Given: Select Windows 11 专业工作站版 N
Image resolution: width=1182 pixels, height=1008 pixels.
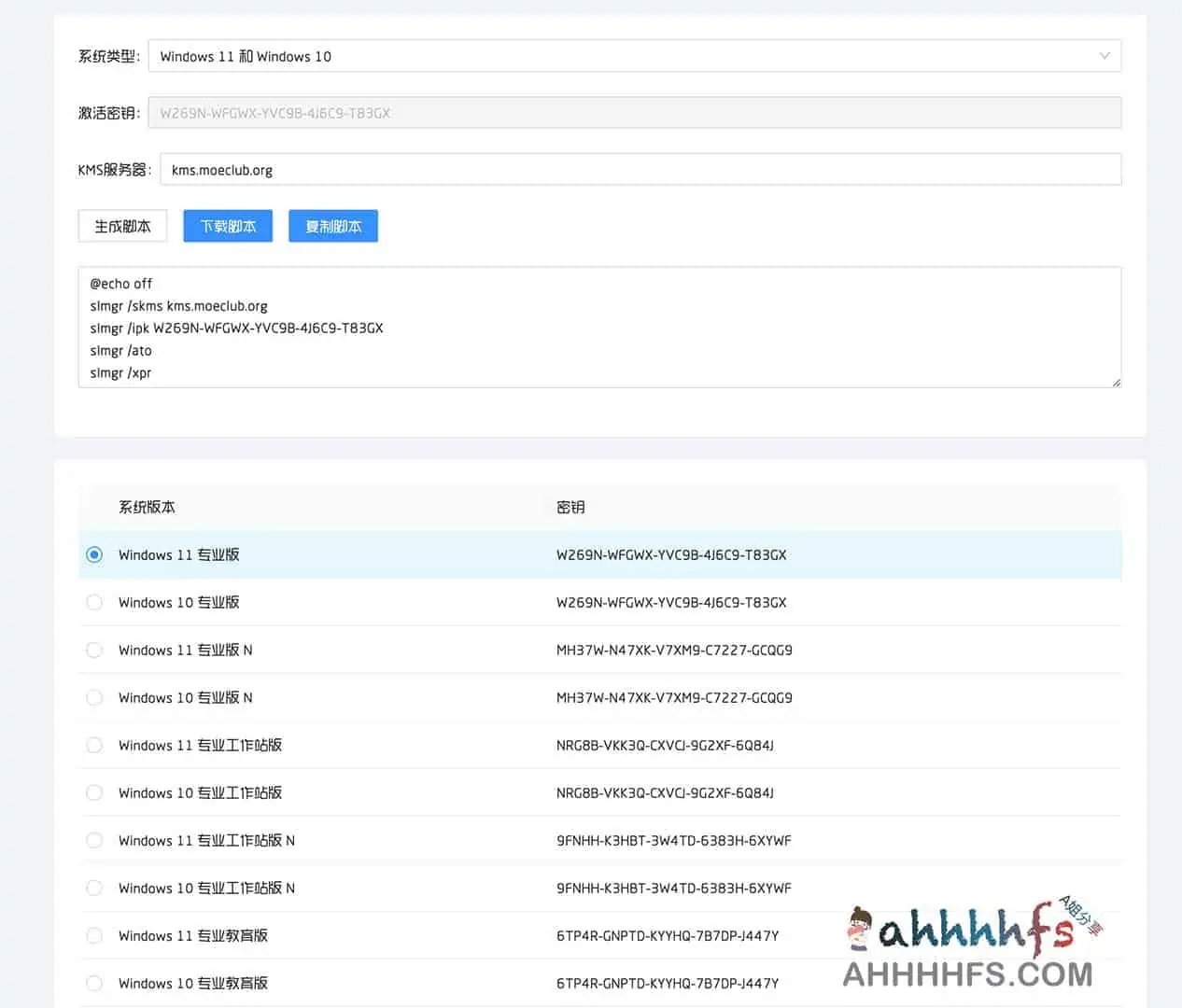Looking at the screenshot, I should 93,840.
